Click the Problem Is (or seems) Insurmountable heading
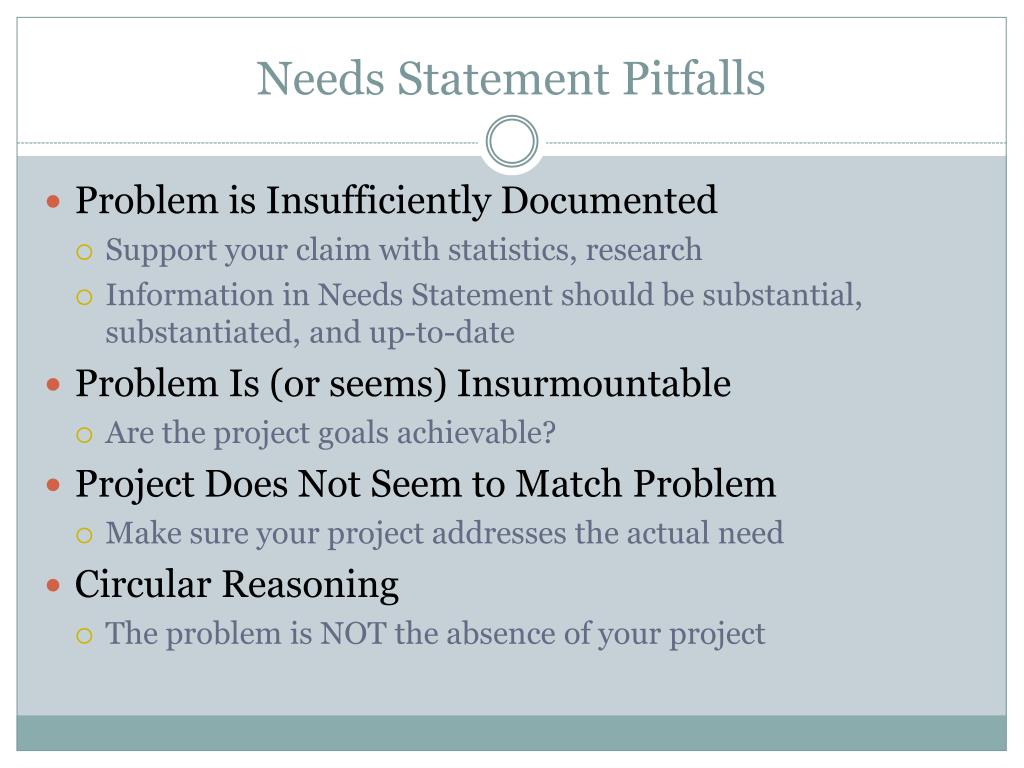Screen dimensions: 1024x768 tap(402, 383)
